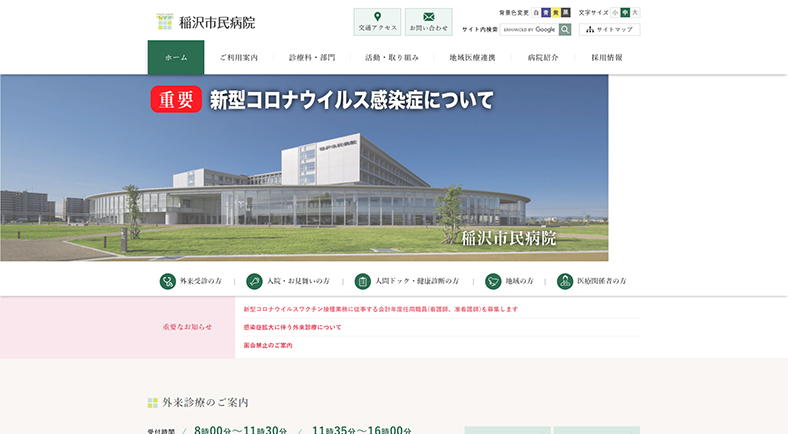Image resolution: width=788 pixels, height=434 pixels.
Task: Open the 活動・取り組み menu item
Action: (392, 58)
